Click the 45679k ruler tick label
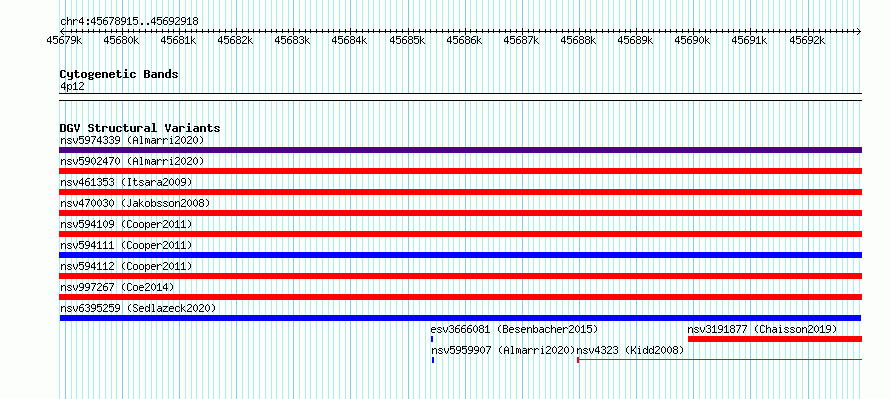 [64, 40]
